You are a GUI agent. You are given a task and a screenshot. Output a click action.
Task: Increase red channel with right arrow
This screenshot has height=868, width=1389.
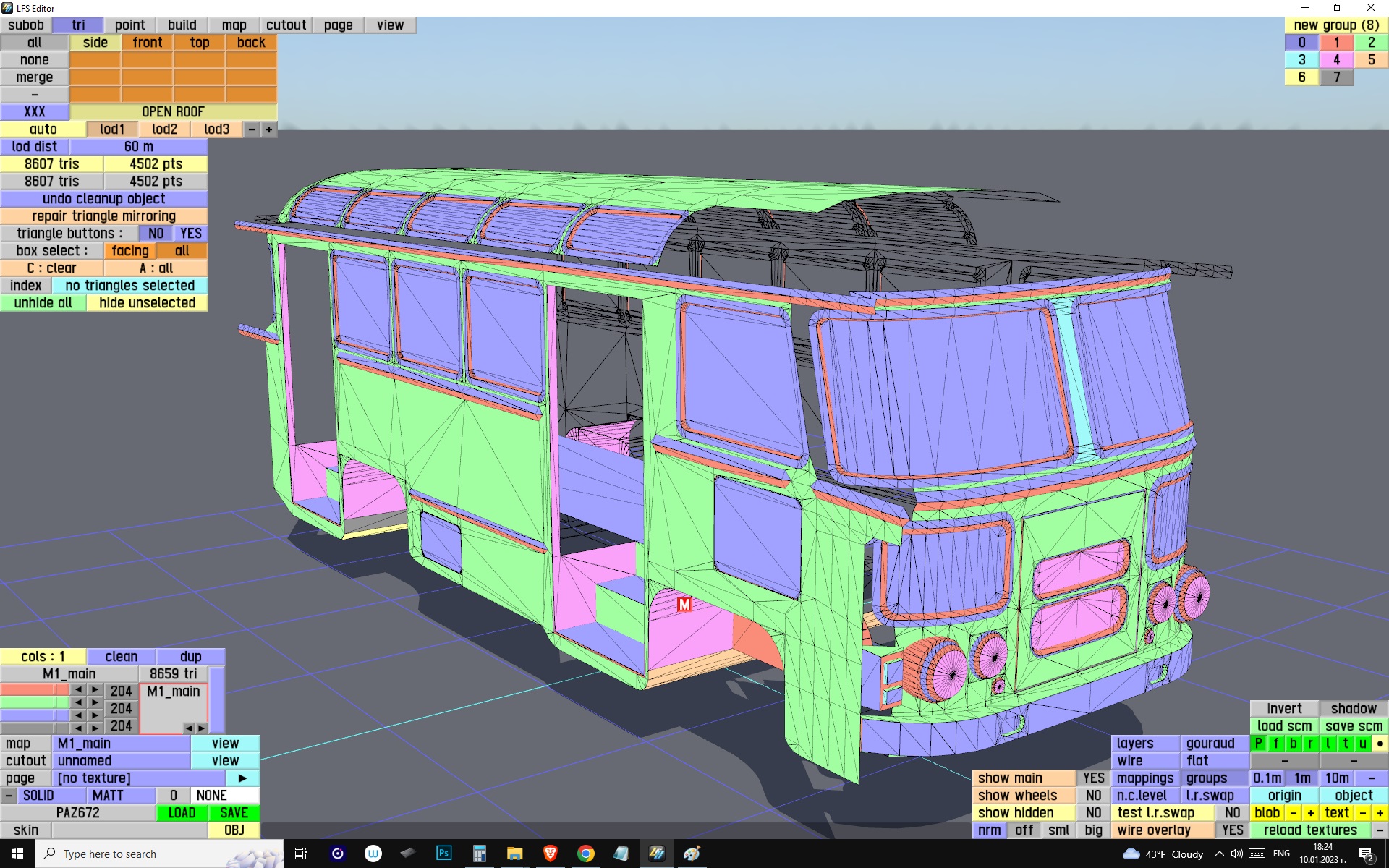click(95, 690)
